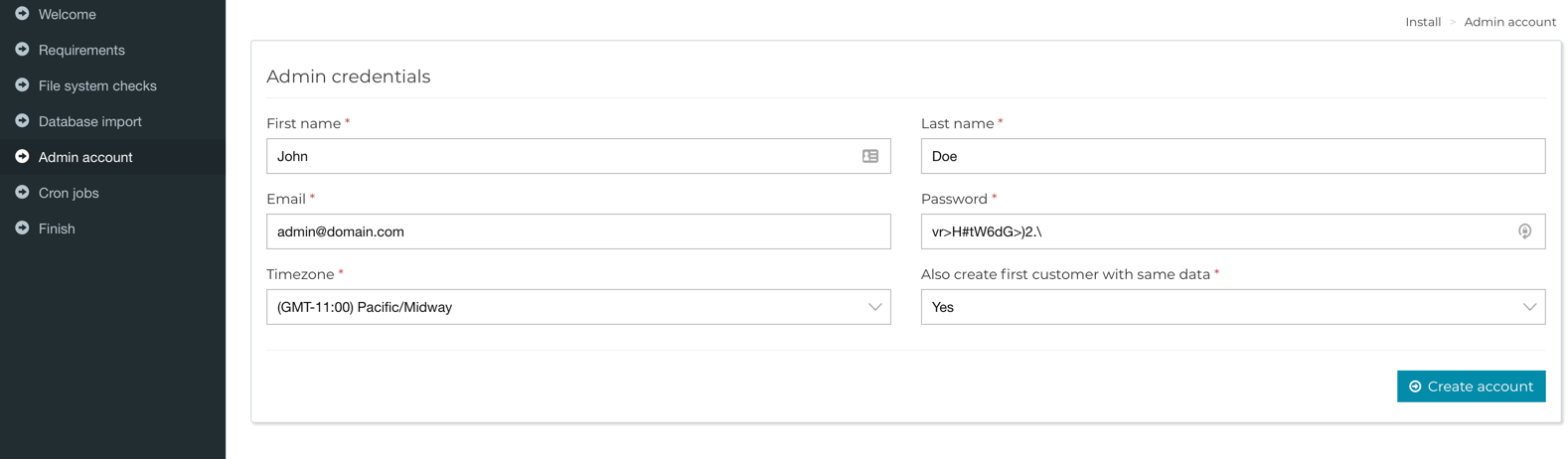
Task: Click the arrow icon beside Welcome
Action: click(x=22, y=14)
